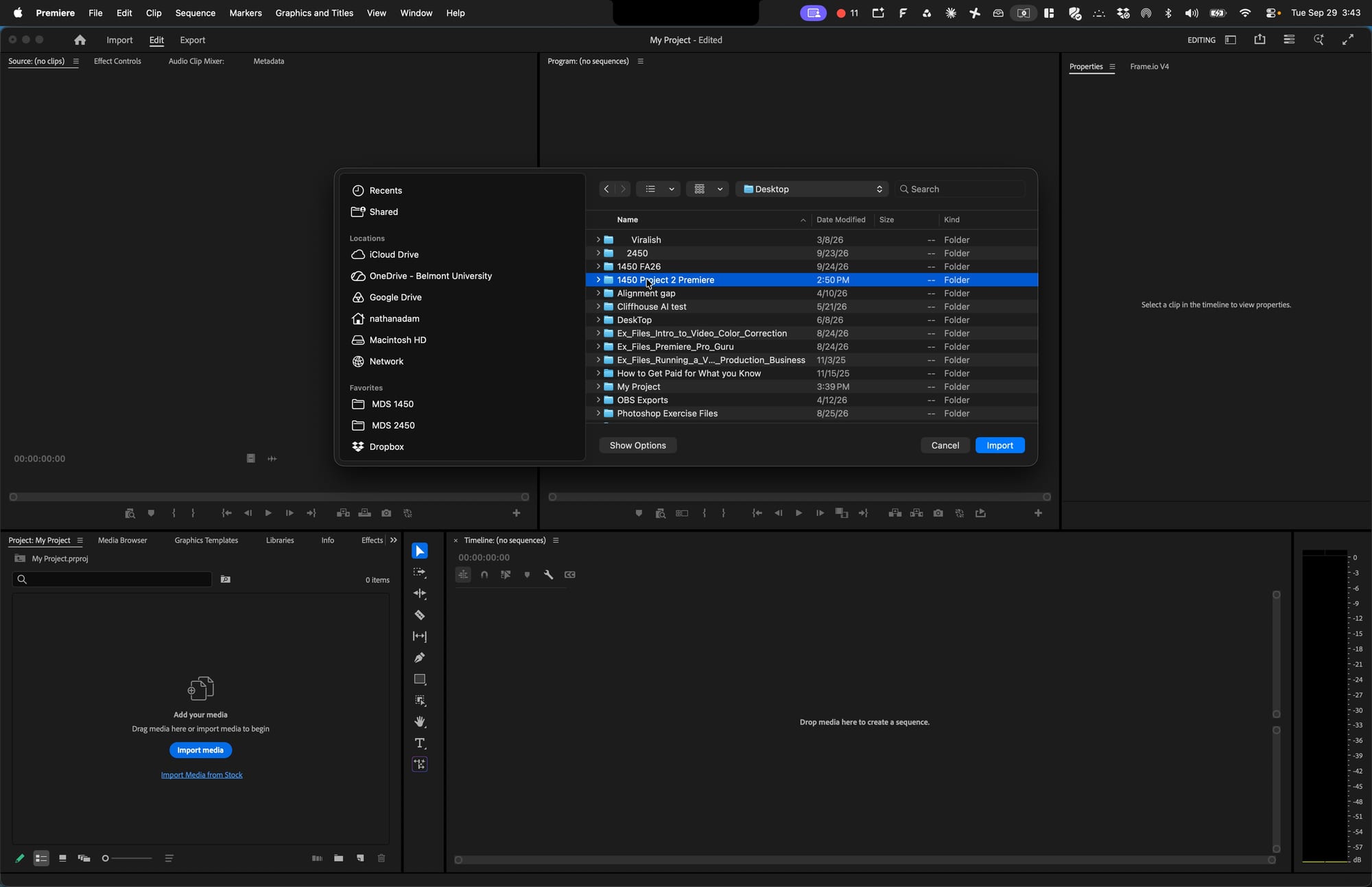Select the Rectangle tool
Image resolution: width=1372 pixels, height=887 pixels.
click(420, 679)
